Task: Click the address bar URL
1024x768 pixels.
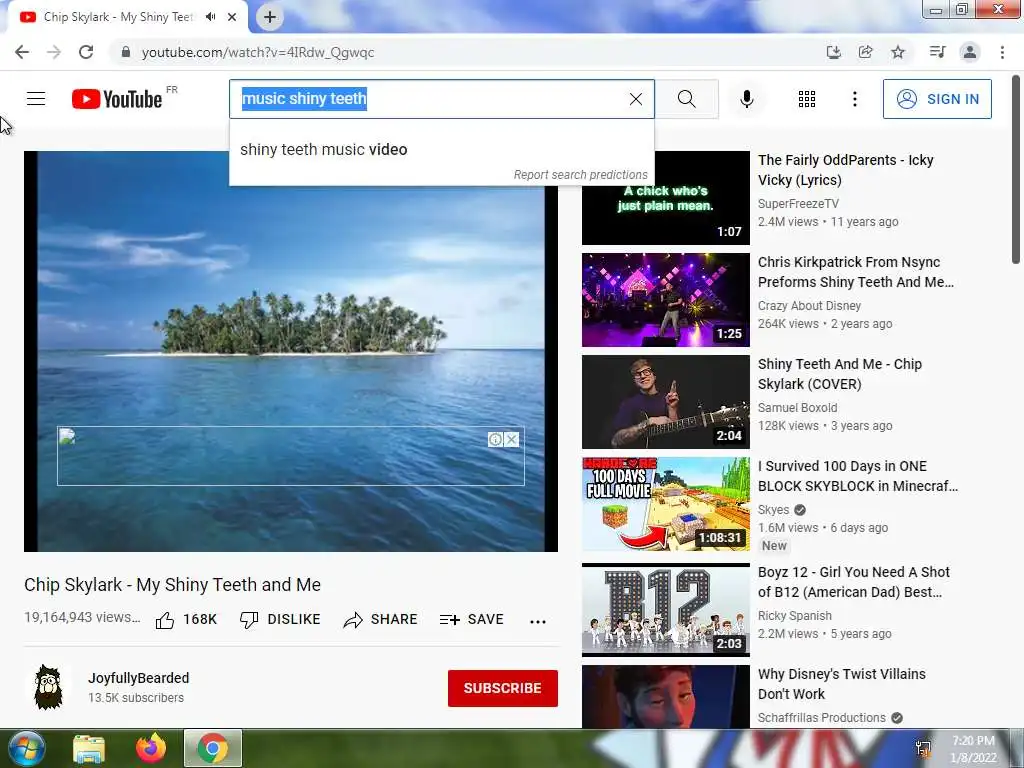Action: pyautogui.click(x=258, y=52)
